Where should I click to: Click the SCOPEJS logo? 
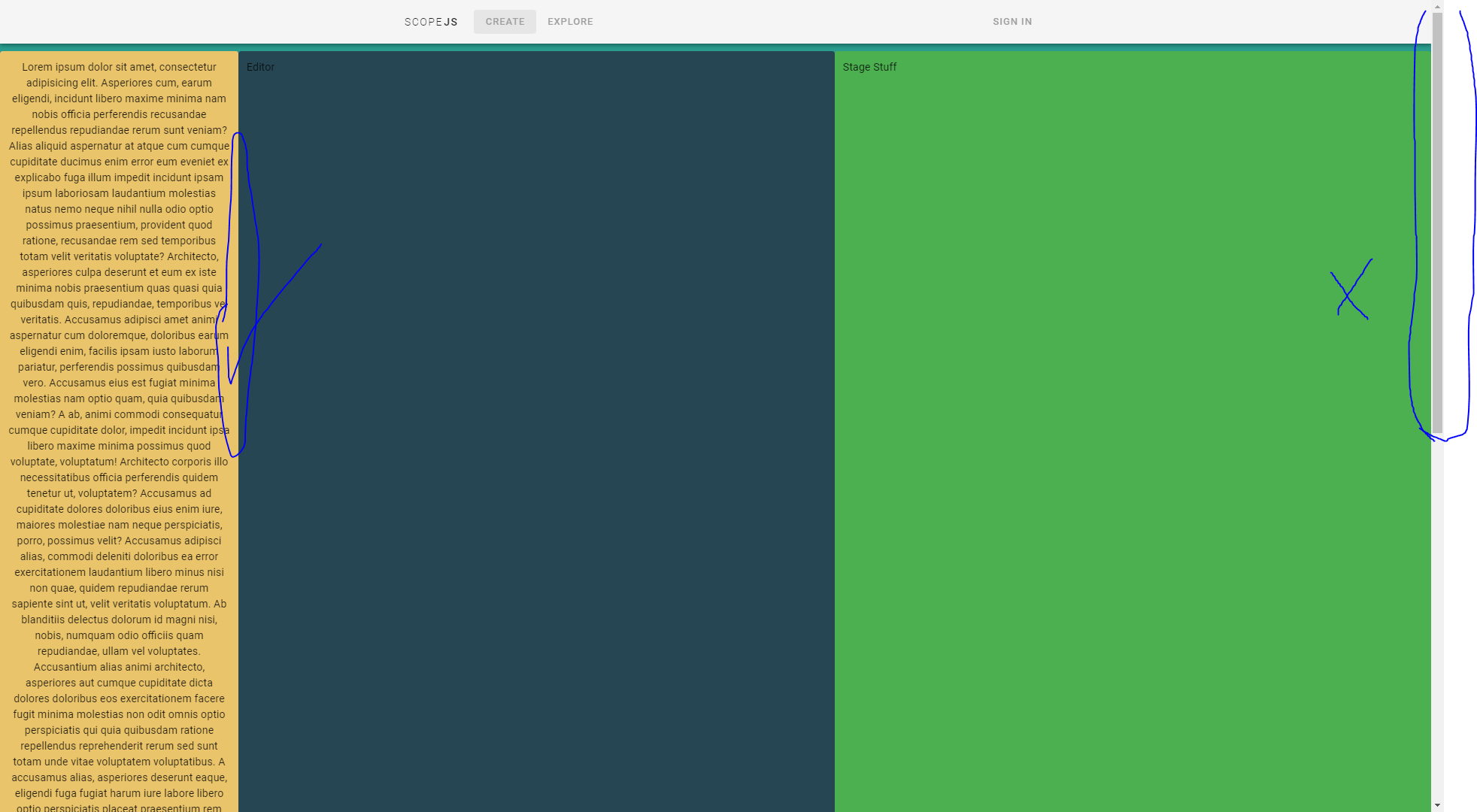click(x=430, y=22)
